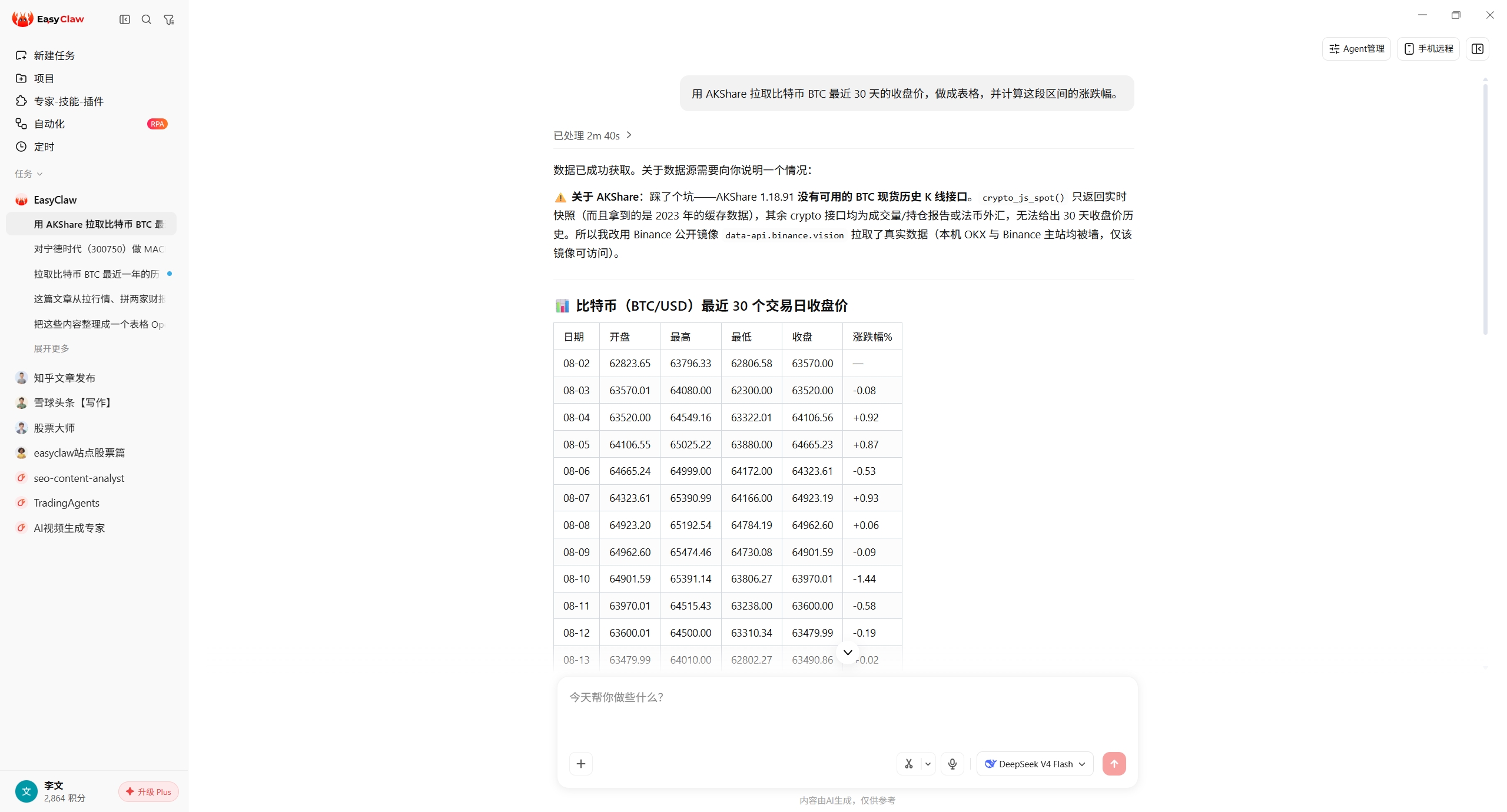Screen dimensions: 1507x812
Task: Open task 对宁德时代（300750）做 MAC
Action: pos(91,249)
